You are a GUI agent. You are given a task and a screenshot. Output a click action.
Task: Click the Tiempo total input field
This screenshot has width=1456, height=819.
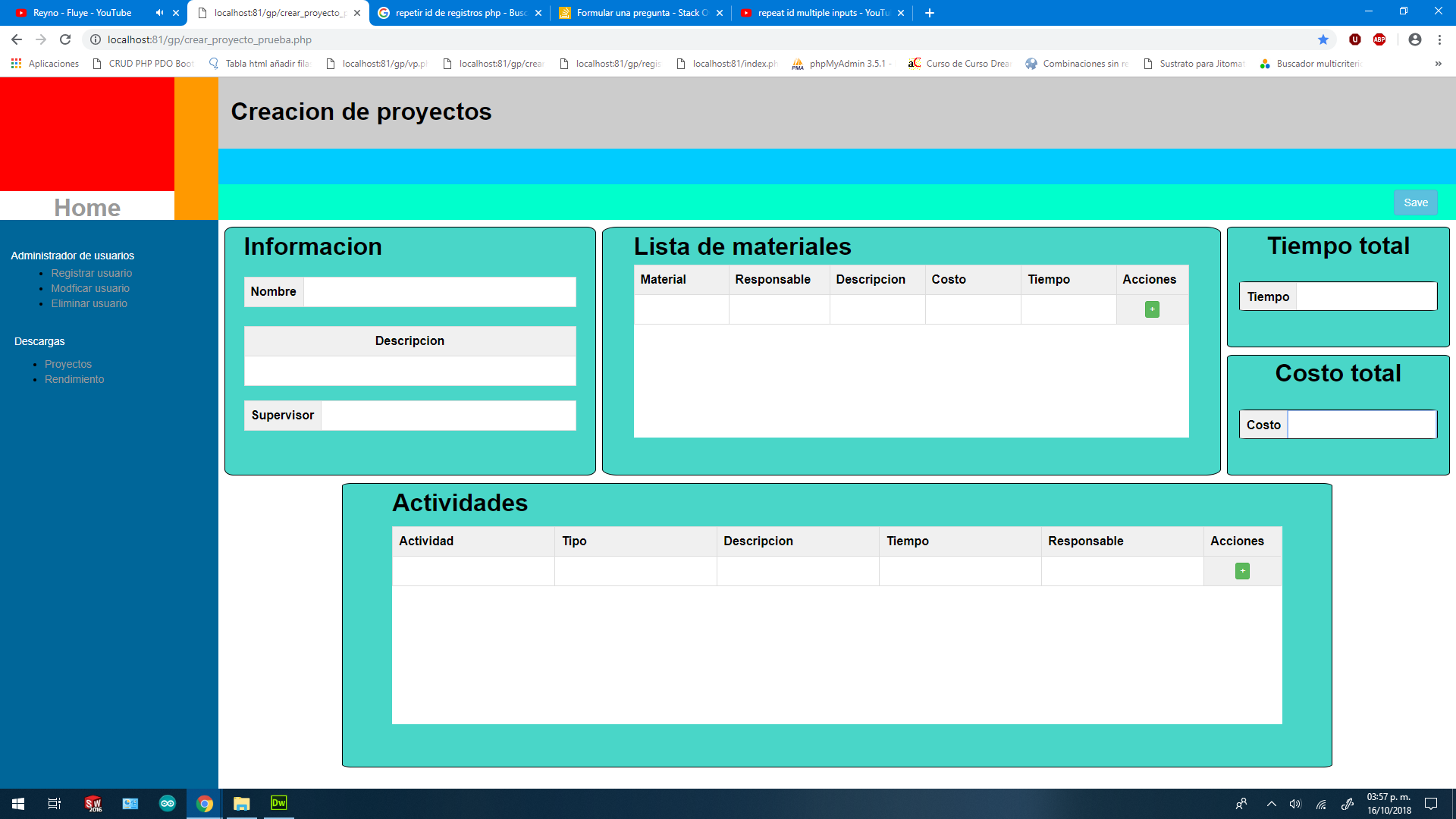(1367, 297)
